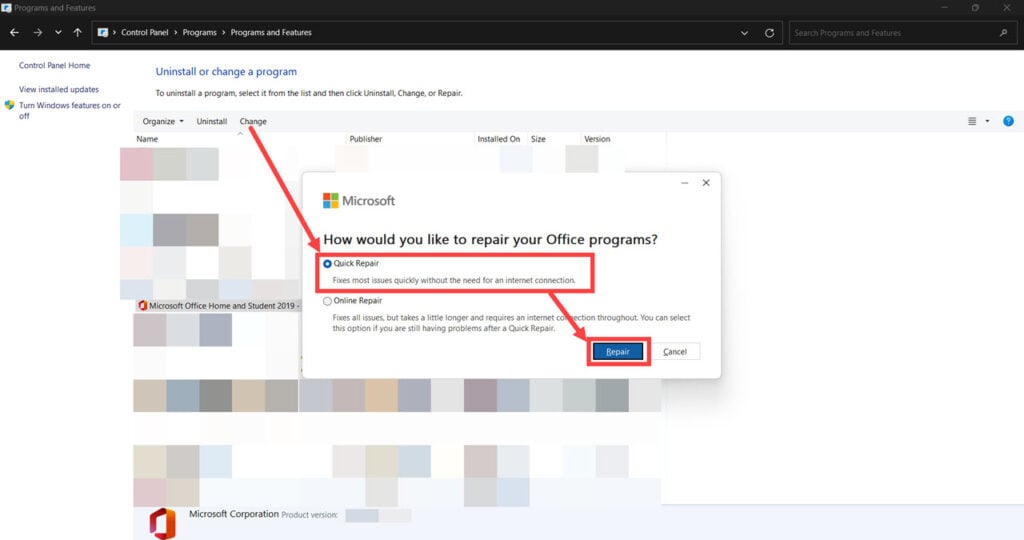Image resolution: width=1024 pixels, height=540 pixels.
Task: Sort by the Version column header
Action: 597,139
